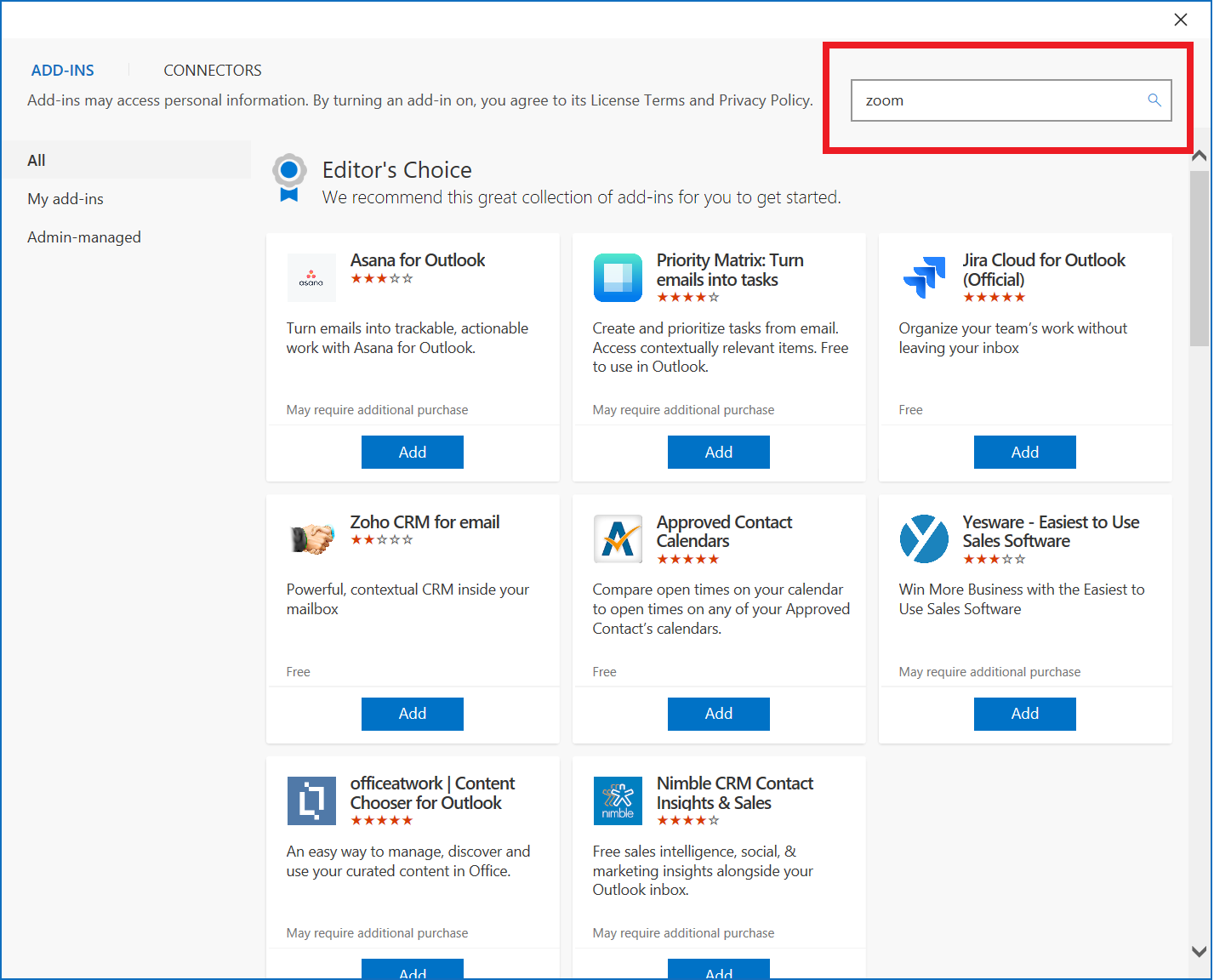
Task: Click Priority Matrix star rating
Action: click(688, 298)
